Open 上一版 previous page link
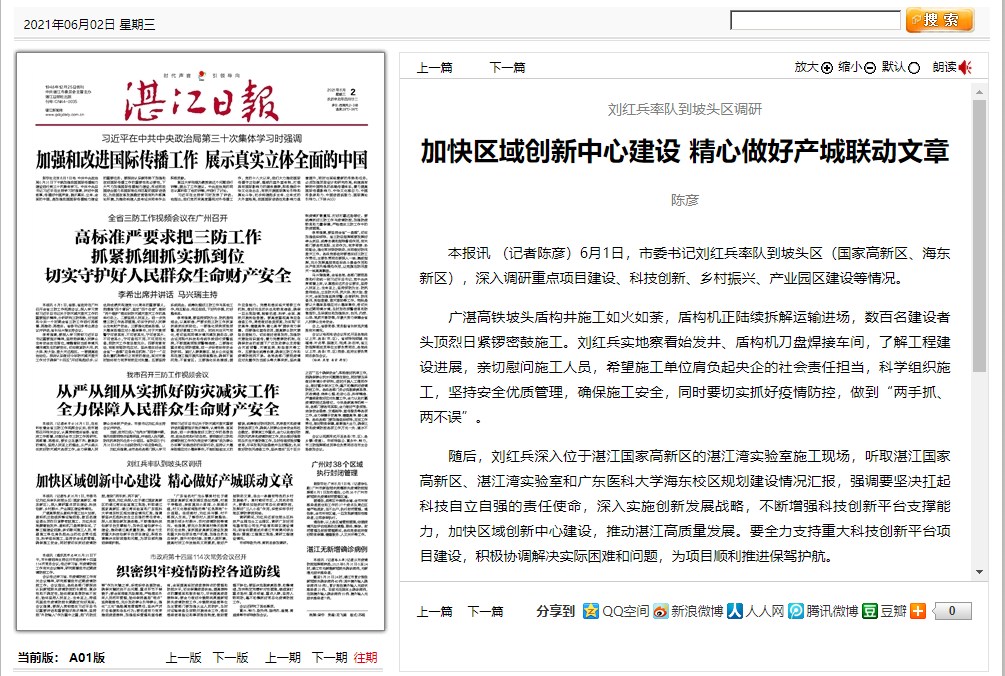This screenshot has height=676, width=1005. pos(184,657)
